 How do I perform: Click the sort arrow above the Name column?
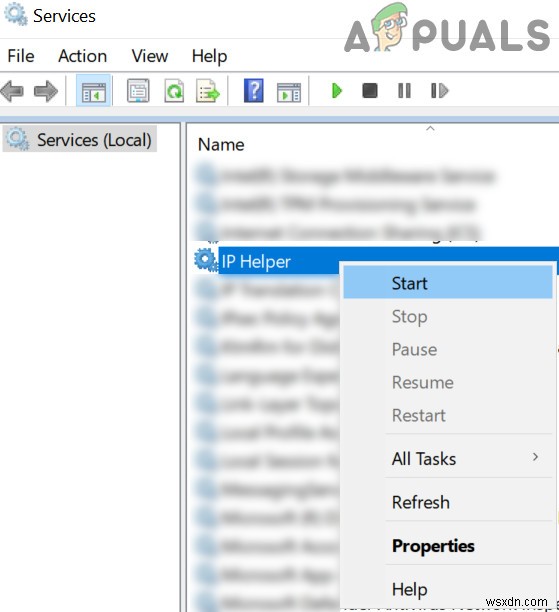430,128
